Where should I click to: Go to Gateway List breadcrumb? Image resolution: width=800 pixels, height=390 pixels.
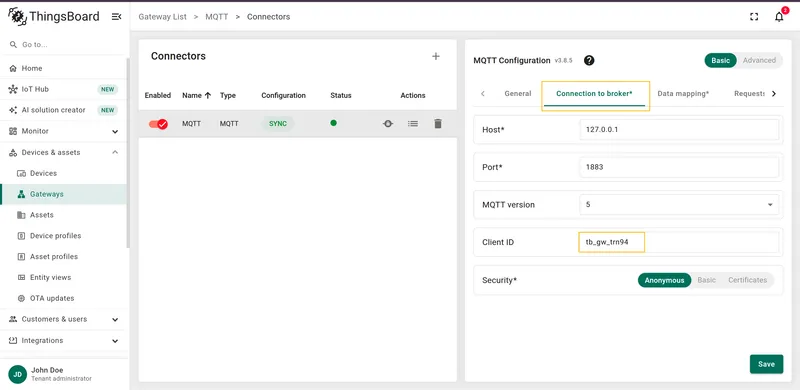tap(162, 17)
